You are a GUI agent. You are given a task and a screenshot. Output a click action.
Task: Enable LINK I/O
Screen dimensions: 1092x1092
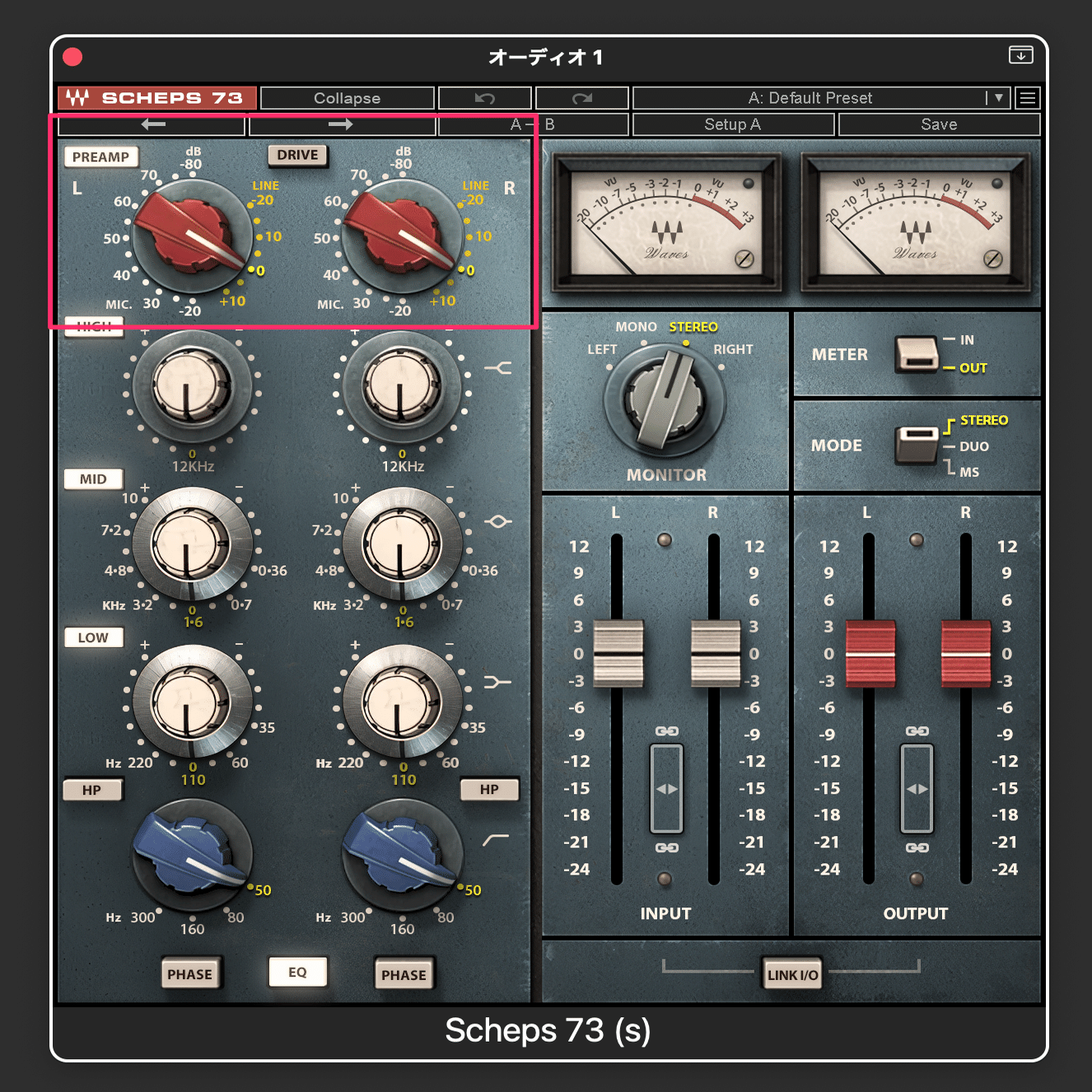click(791, 973)
